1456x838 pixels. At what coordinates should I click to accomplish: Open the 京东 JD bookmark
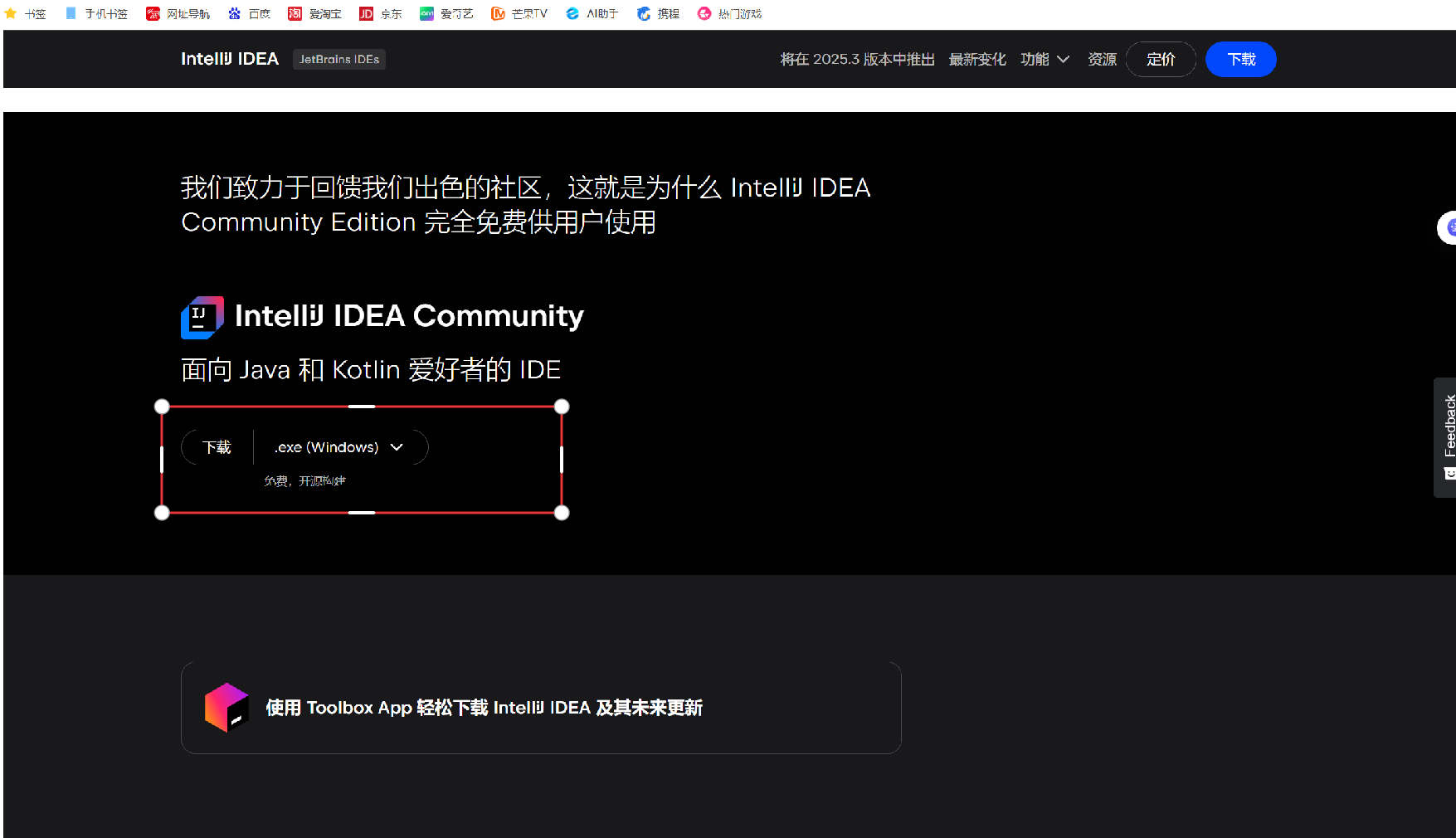(380, 14)
